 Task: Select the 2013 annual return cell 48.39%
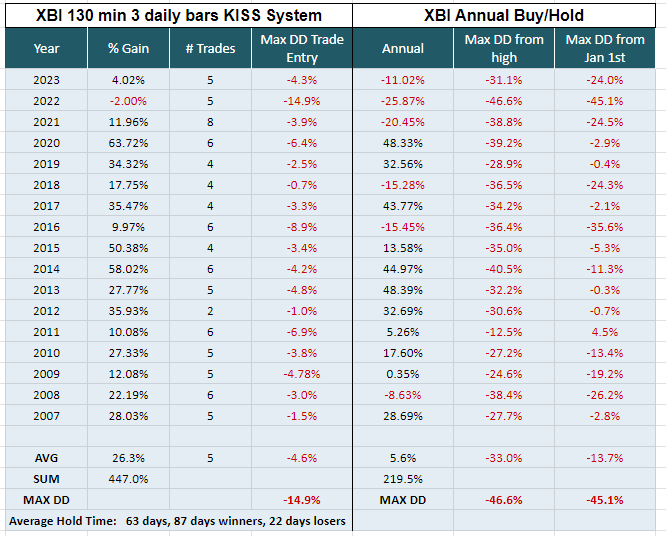pos(403,290)
